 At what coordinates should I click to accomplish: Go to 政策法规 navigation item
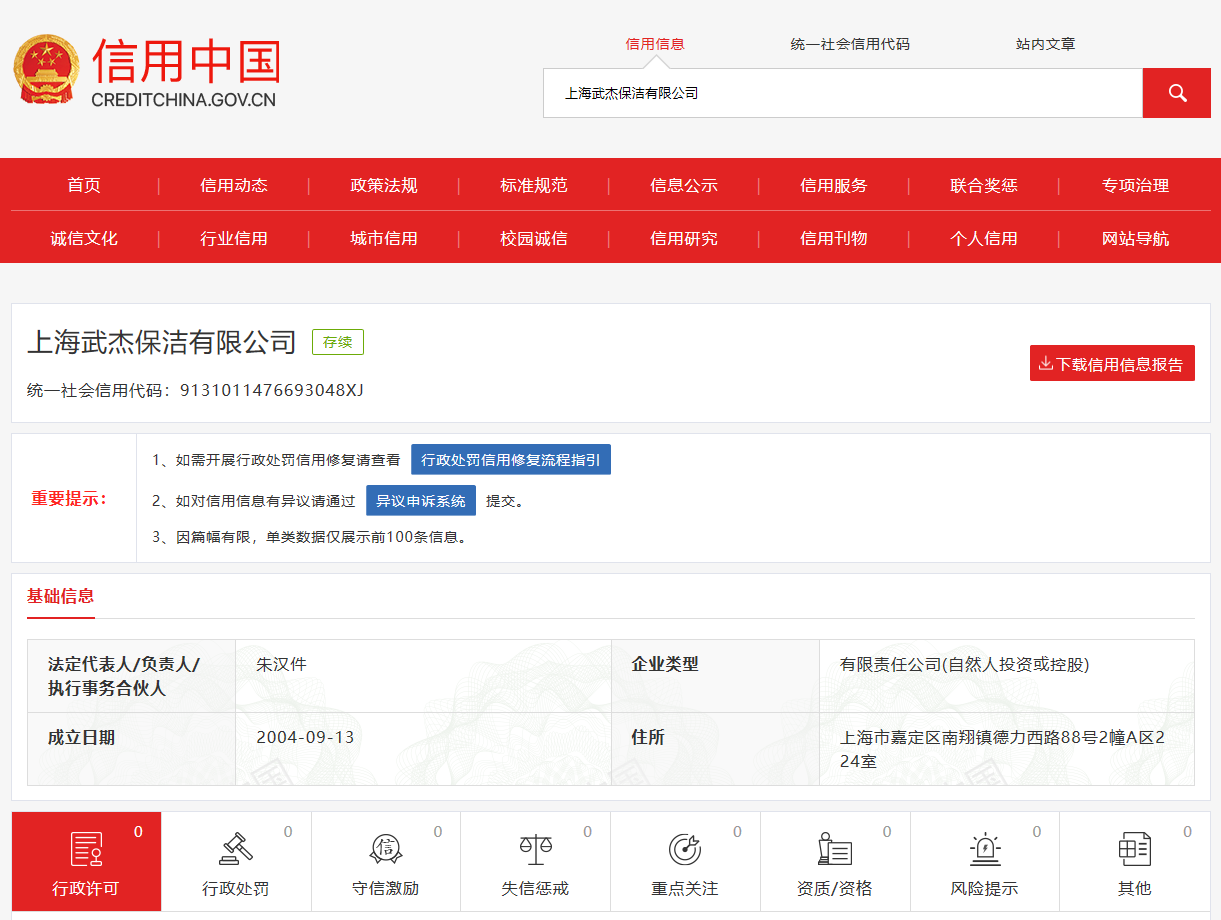(x=384, y=185)
